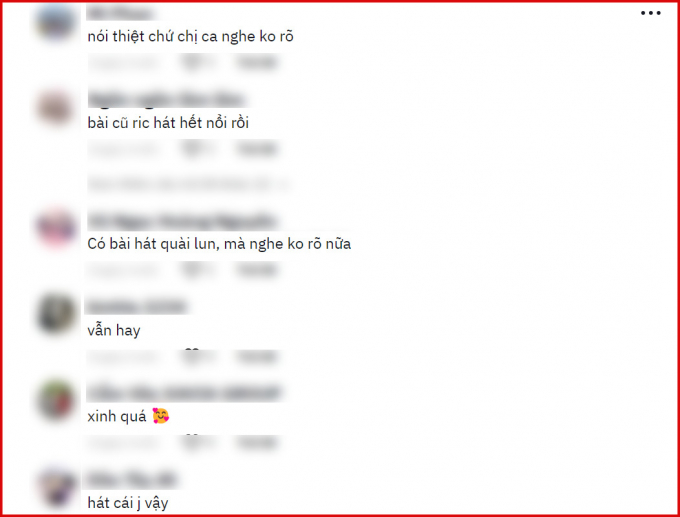Click blurred username above 'nói thiệt chứ chị ca'
This screenshot has width=680, height=517.
[x=121, y=14]
